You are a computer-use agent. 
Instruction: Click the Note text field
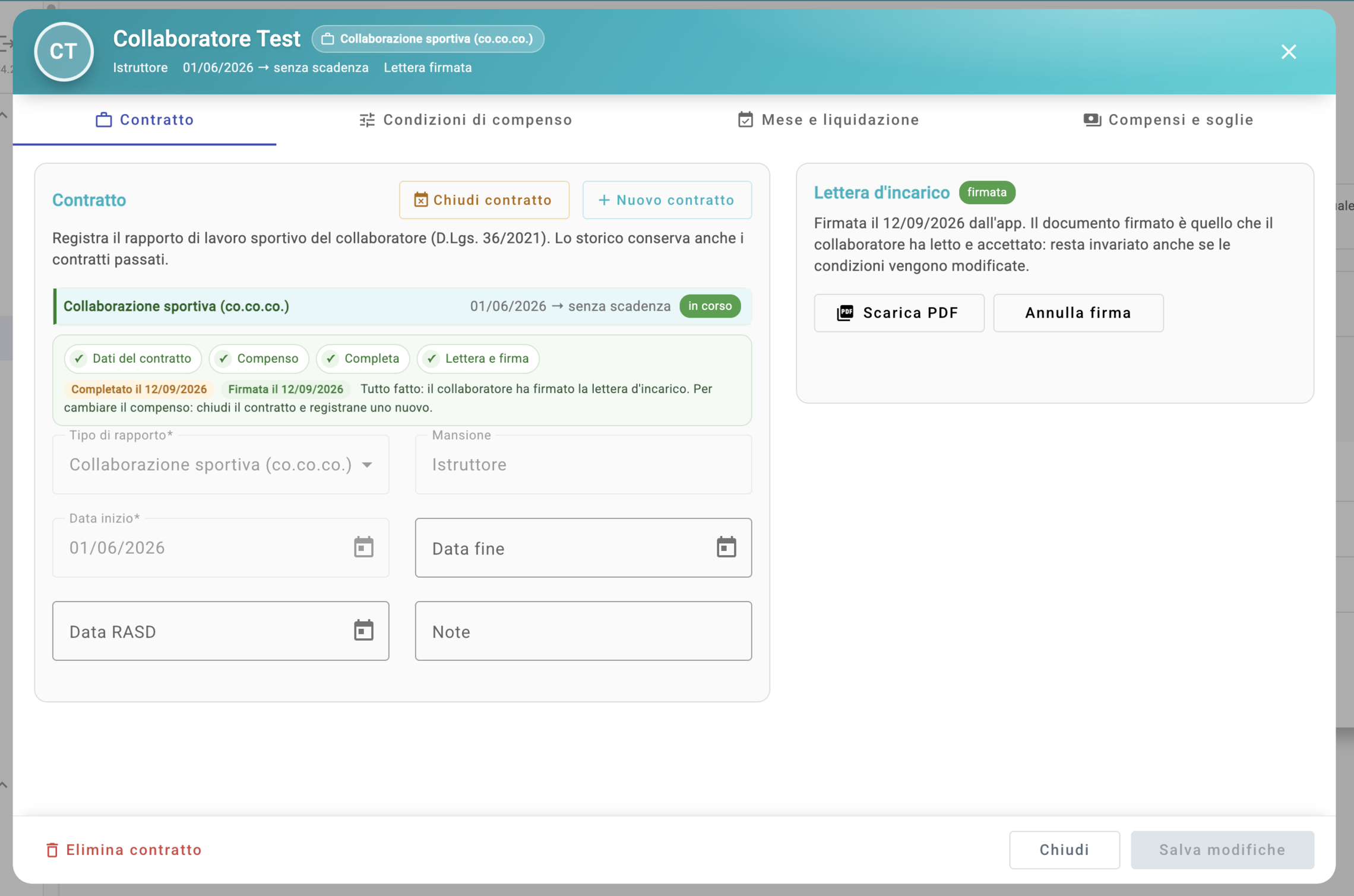[583, 631]
